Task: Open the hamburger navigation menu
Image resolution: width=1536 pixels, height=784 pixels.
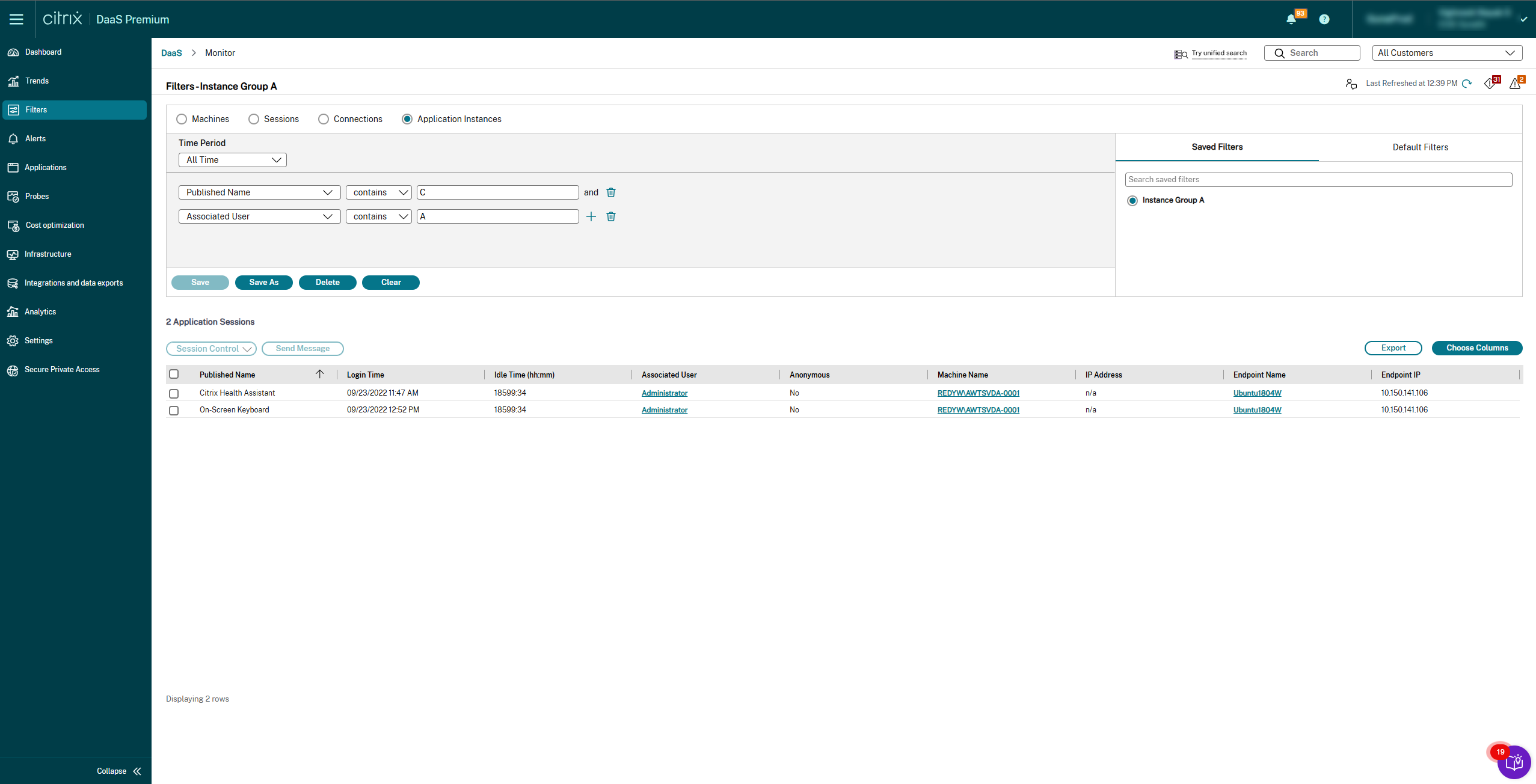Action: click(x=16, y=19)
